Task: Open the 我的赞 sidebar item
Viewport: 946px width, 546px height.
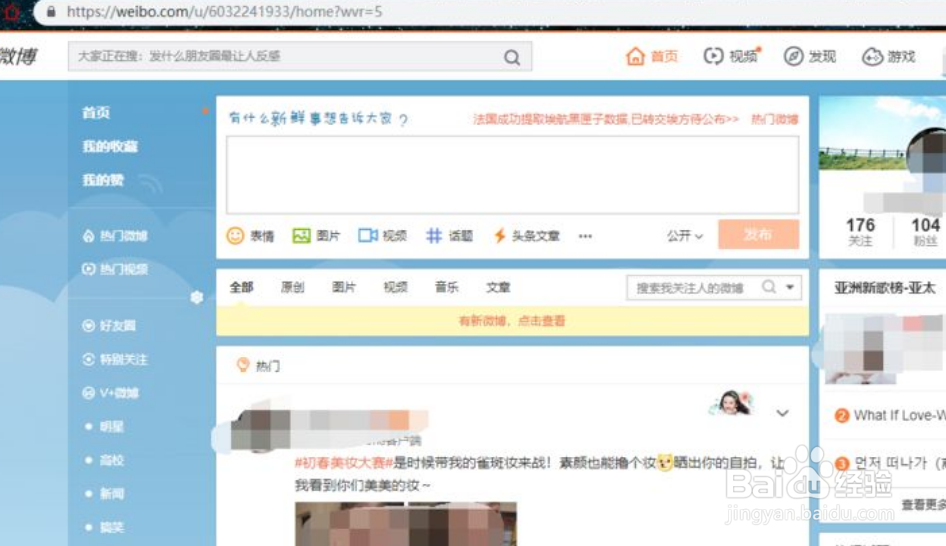Action: [103, 180]
